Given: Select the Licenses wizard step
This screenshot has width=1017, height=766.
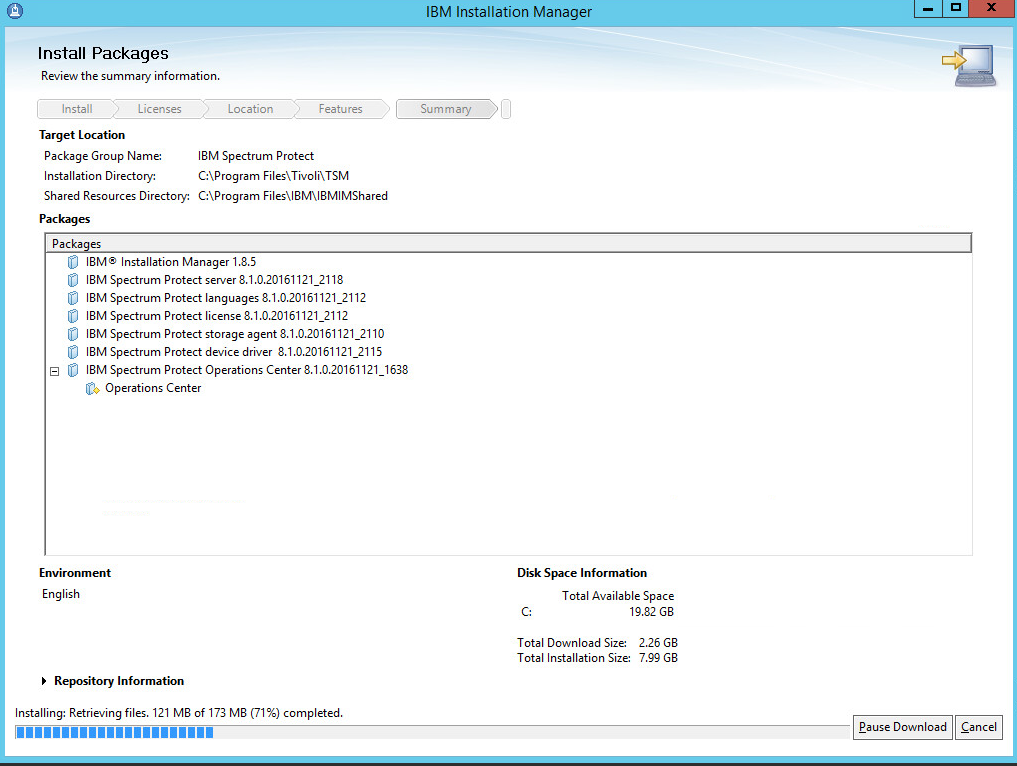Looking at the screenshot, I should pos(159,109).
